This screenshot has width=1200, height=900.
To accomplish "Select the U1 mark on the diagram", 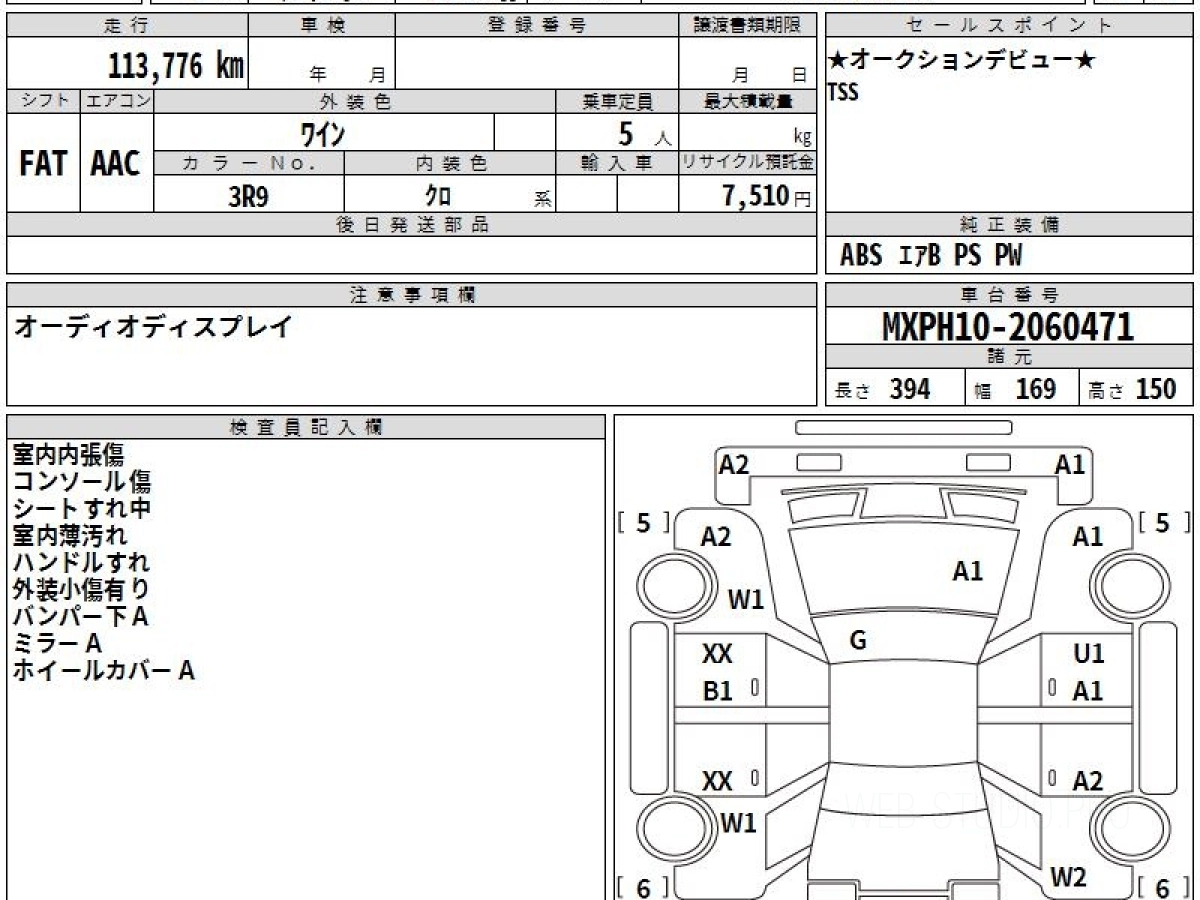I will [x=1088, y=654].
